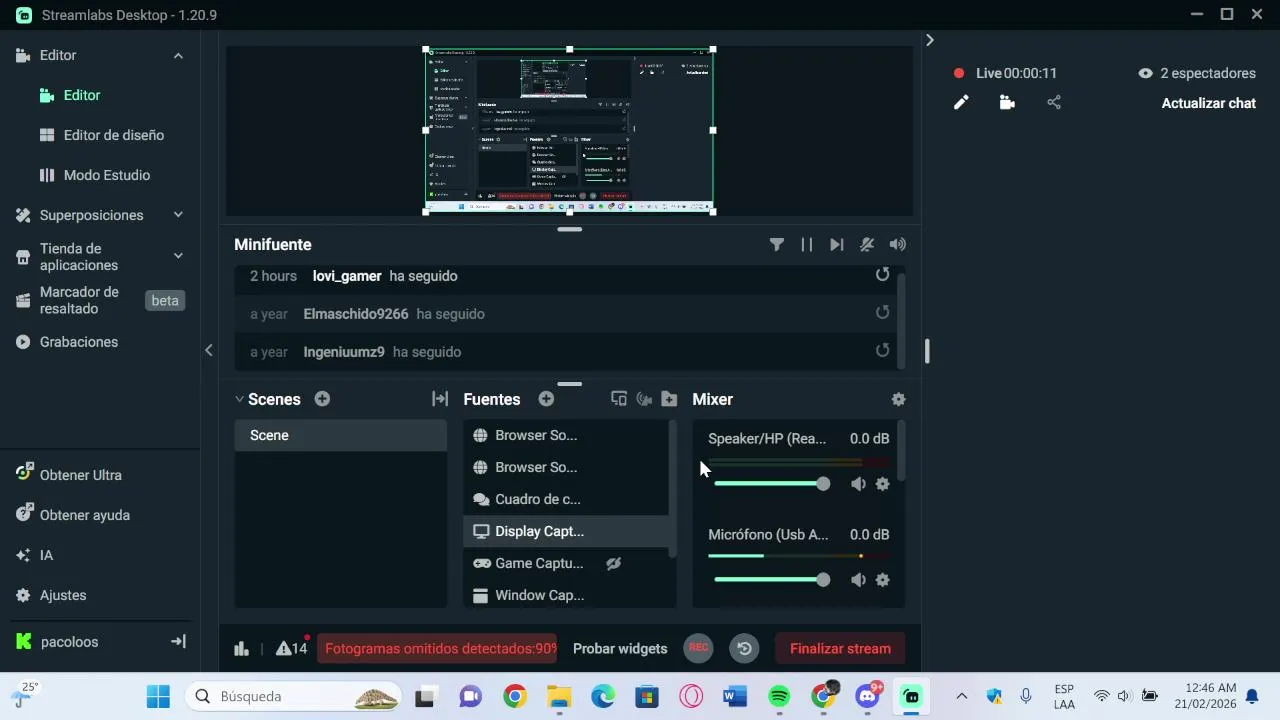Expand the Scenes collection dropdown arrow
The image size is (1280, 720).
click(240, 399)
